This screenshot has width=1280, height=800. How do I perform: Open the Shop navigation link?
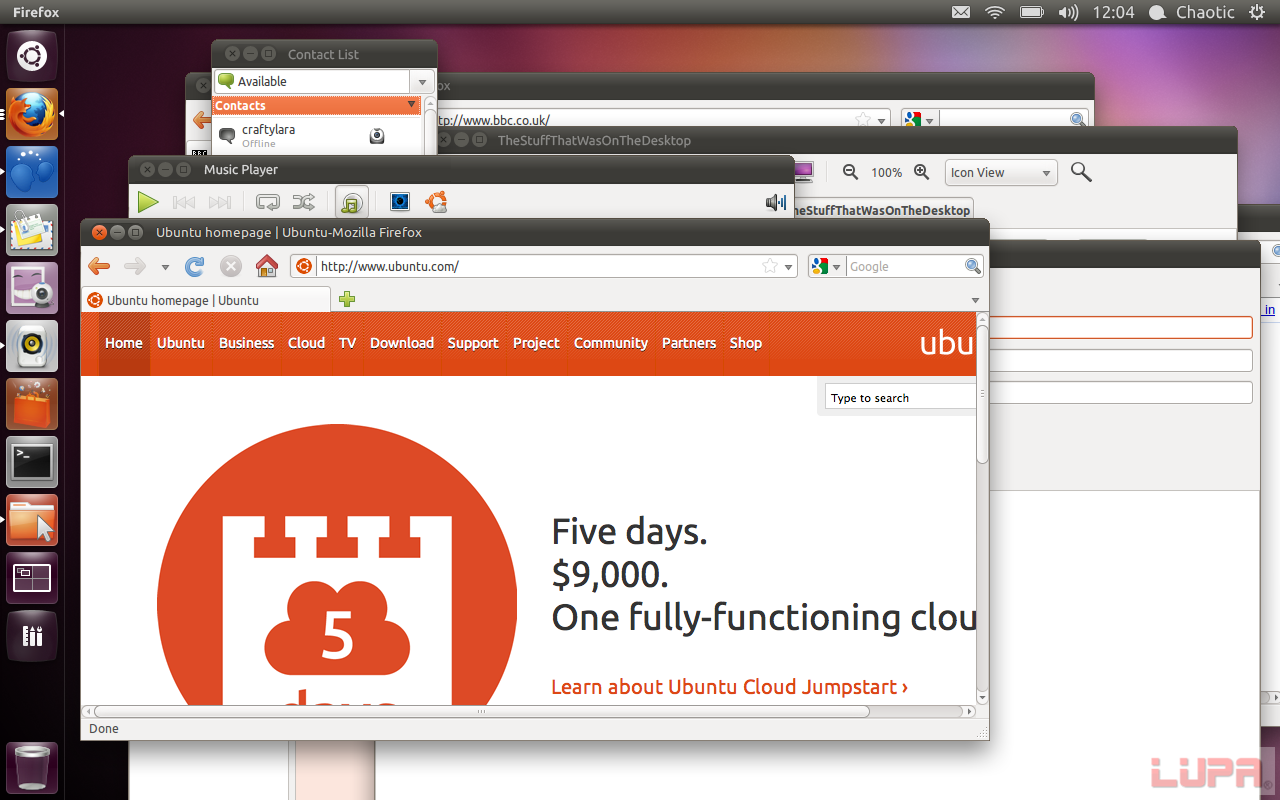[x=746, y=343]
